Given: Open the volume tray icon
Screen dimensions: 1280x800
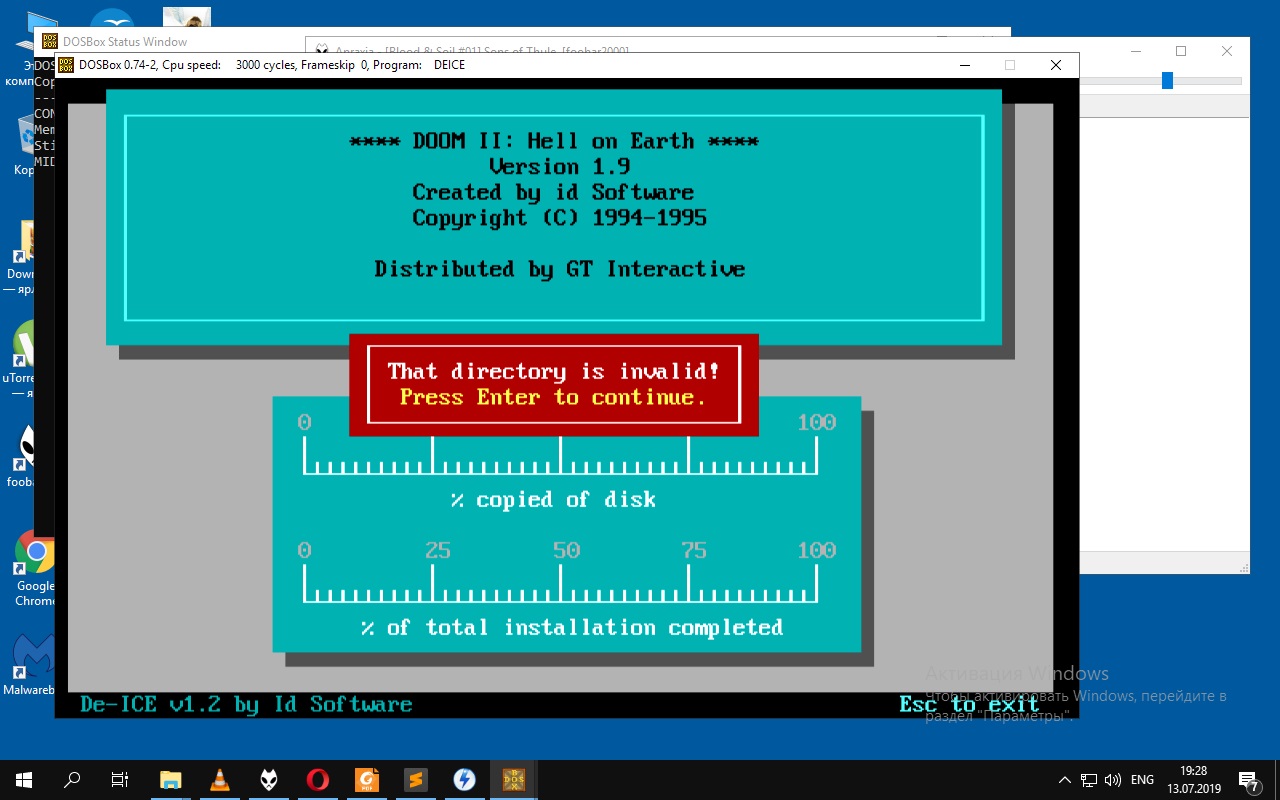Looking at the screenshot, I should coord(1112,780).
